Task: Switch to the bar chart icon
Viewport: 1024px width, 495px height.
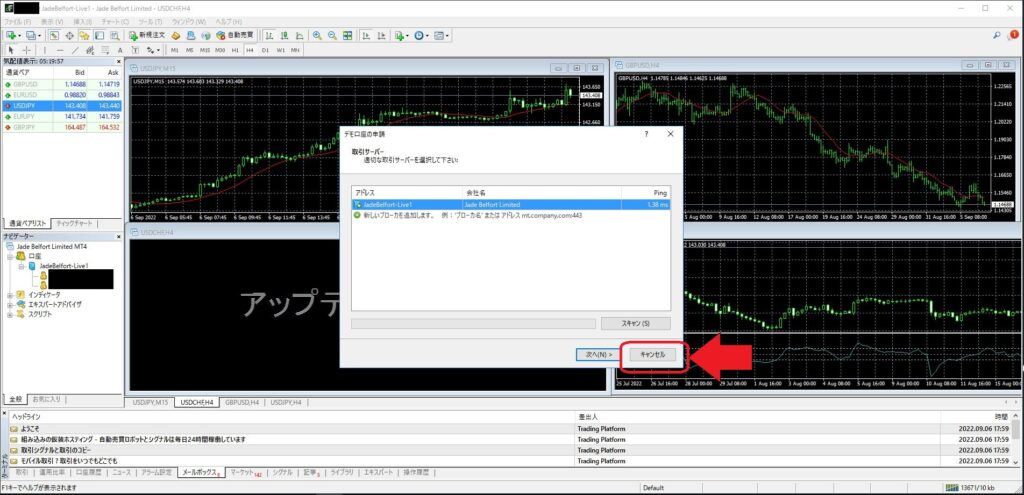Action: (269, 35)
